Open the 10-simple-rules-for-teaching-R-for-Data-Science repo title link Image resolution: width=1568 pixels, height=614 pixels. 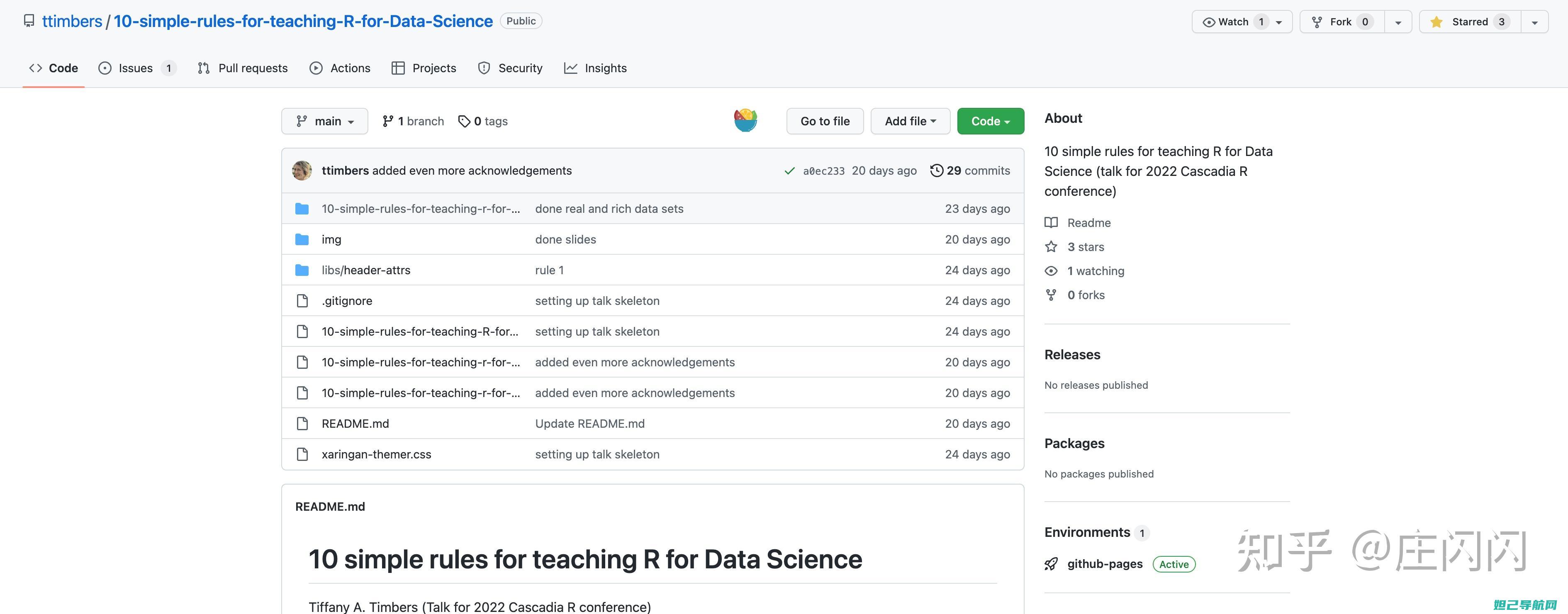pyautogui.click(x=303, y=21)
